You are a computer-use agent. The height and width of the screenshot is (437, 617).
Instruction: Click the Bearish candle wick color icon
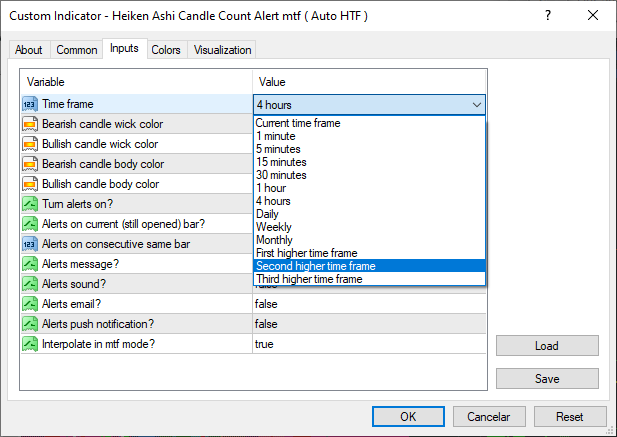click(29, 124)
